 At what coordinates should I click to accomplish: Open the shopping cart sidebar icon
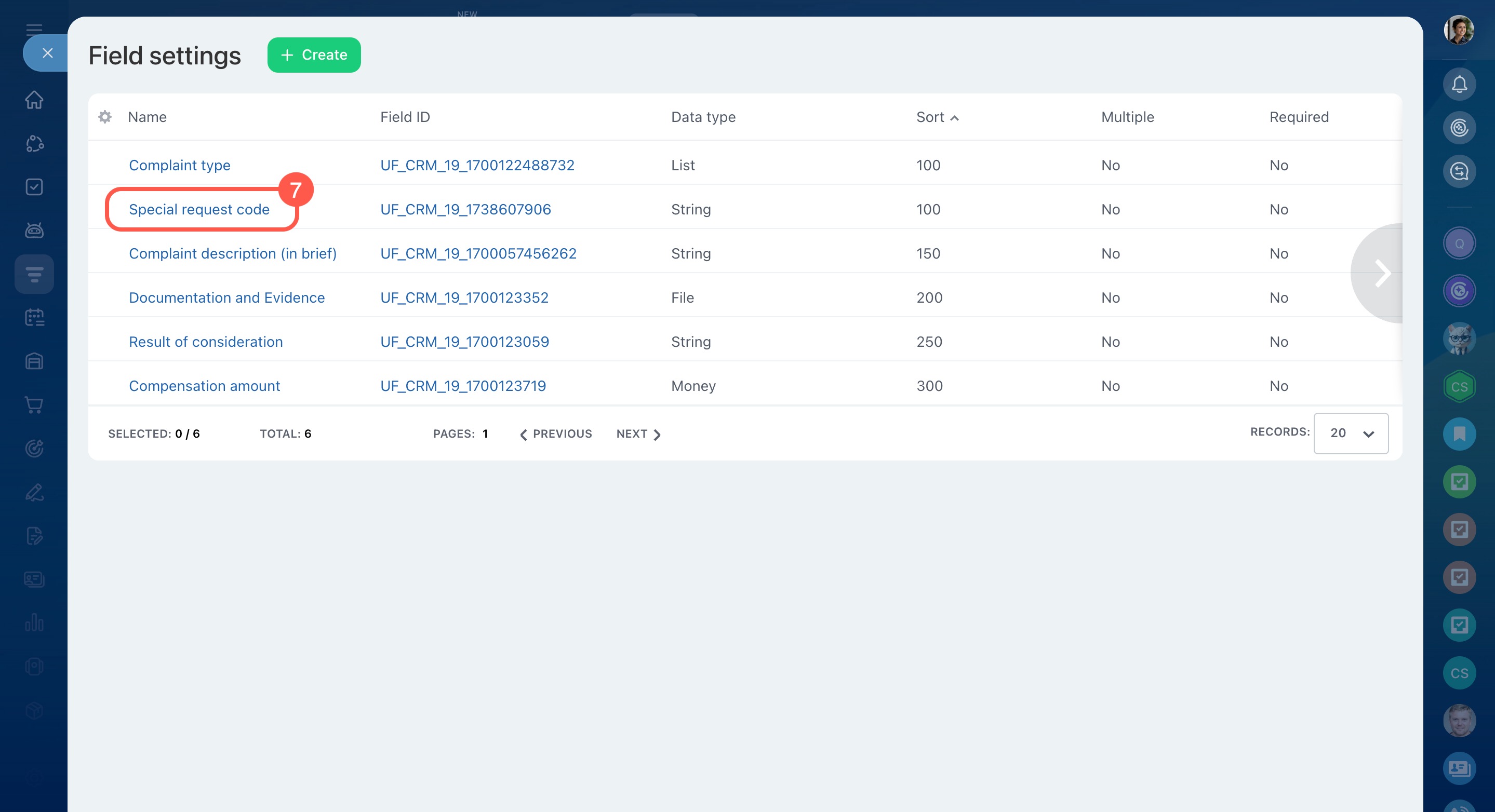click(x=34, y=405)
